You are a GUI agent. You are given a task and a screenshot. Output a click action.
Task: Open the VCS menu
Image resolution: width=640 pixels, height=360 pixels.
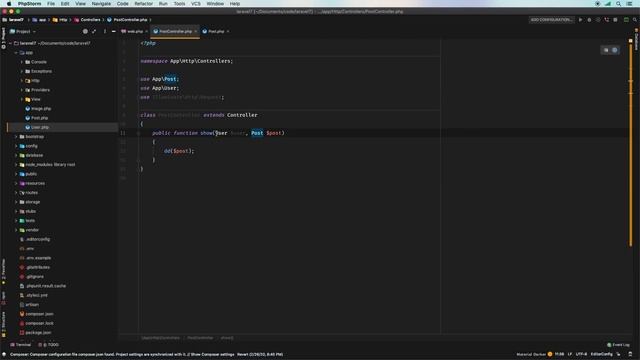tap(196, 4)
